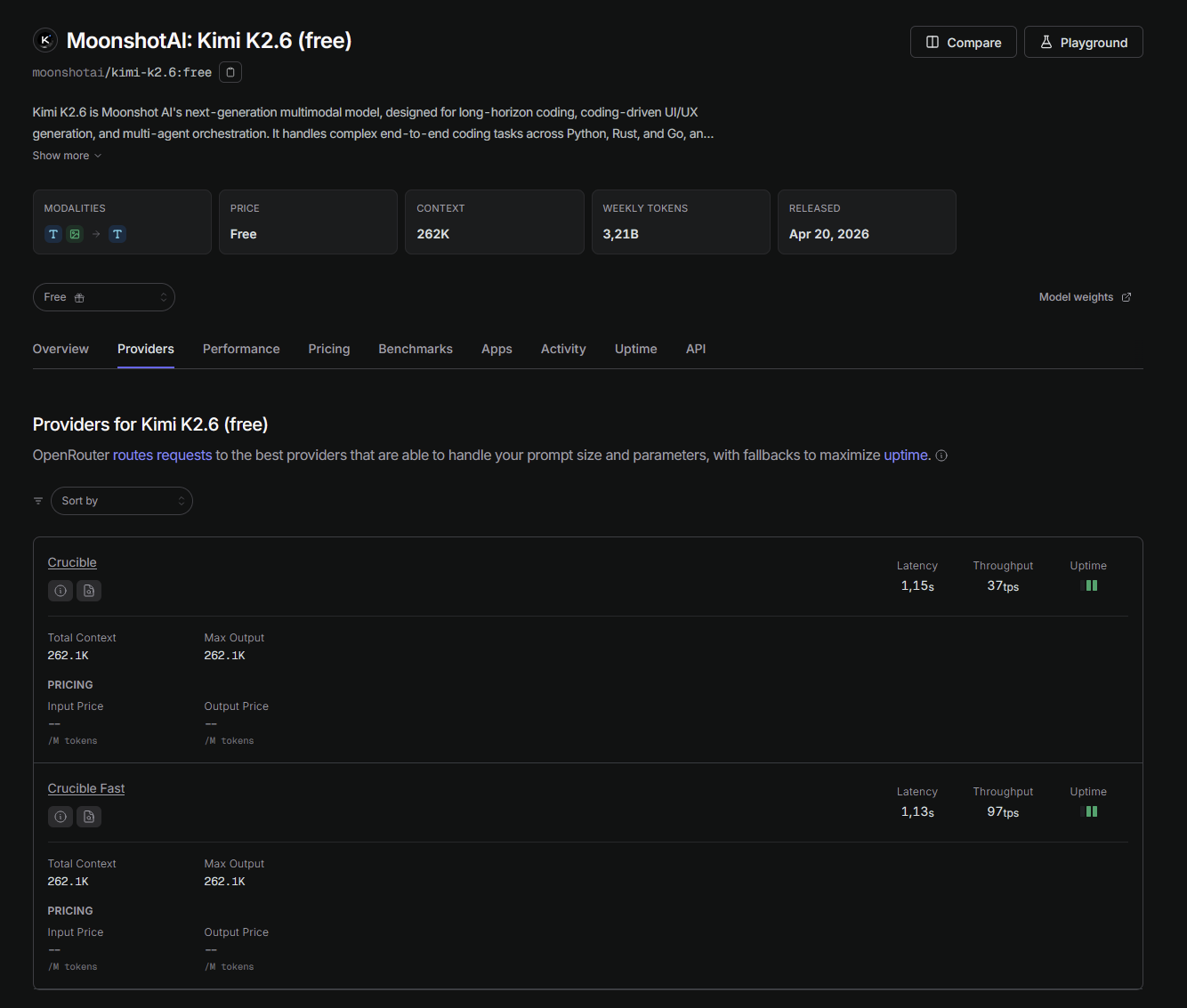The width and height of the screenshot is (1187, 1008).
Task: Click the model title MoonshotAI: Kimi K2.6 (free)
Action: [209, 40]
